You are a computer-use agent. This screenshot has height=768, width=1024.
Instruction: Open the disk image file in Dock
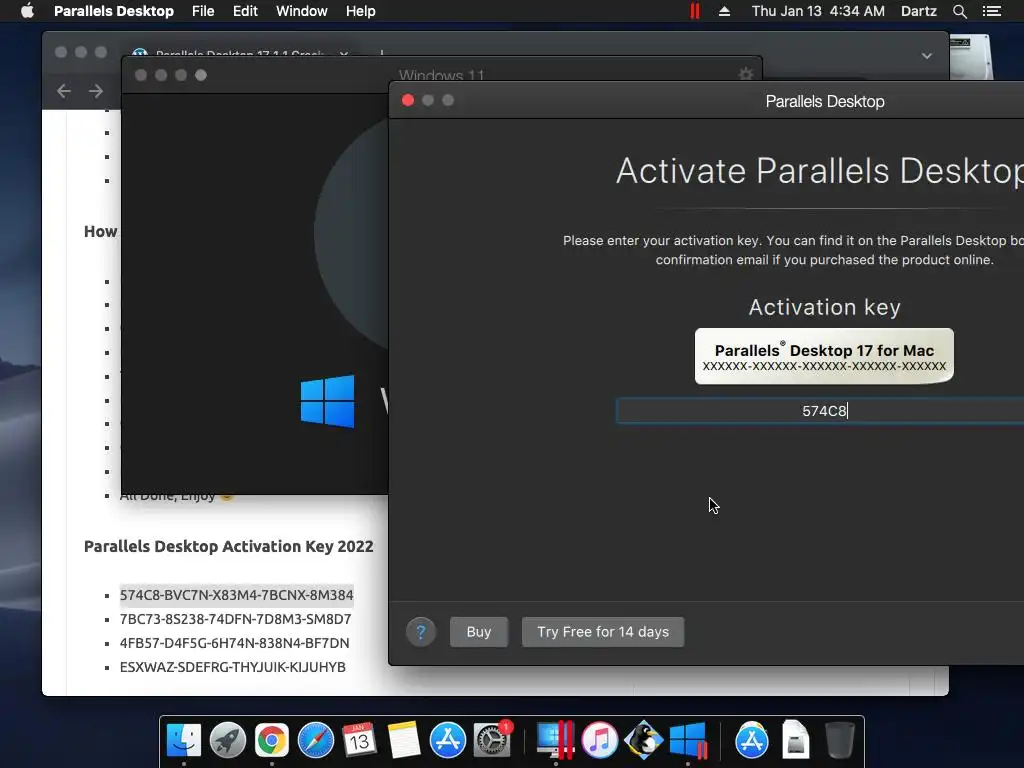click(795, 740)
